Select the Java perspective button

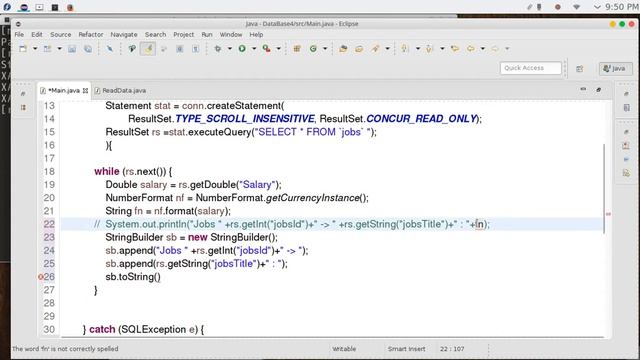point(616,68)
